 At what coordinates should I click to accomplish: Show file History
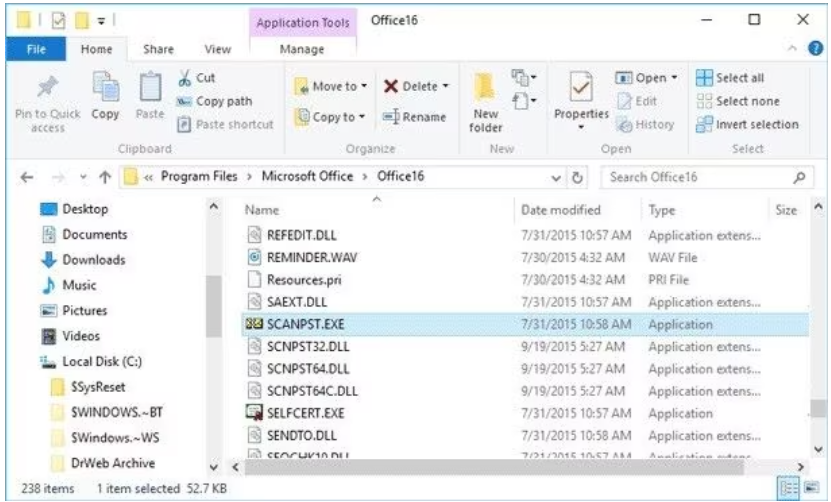(645, 125)
